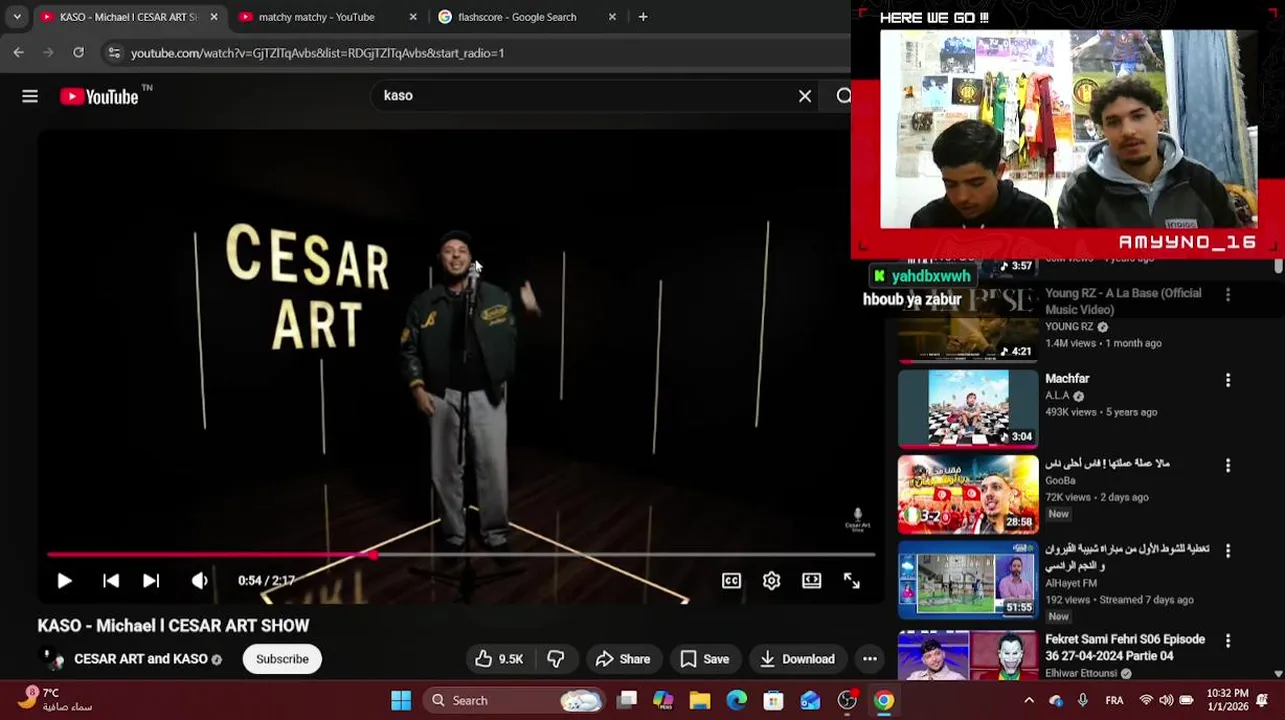Seek on the red video progress bar

point(461,554)
